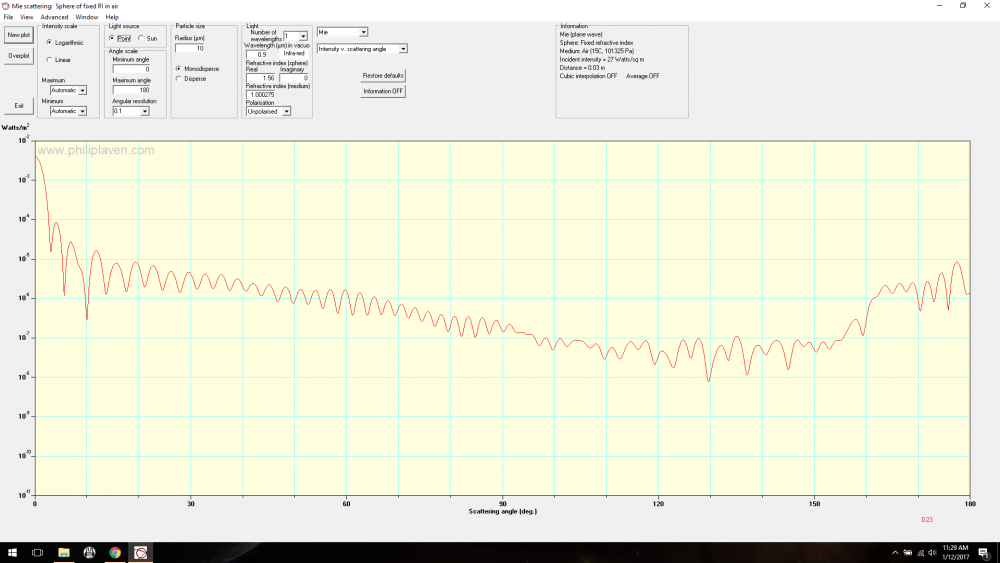
Task: Open the View menu
Action: (x=26, y=17)
